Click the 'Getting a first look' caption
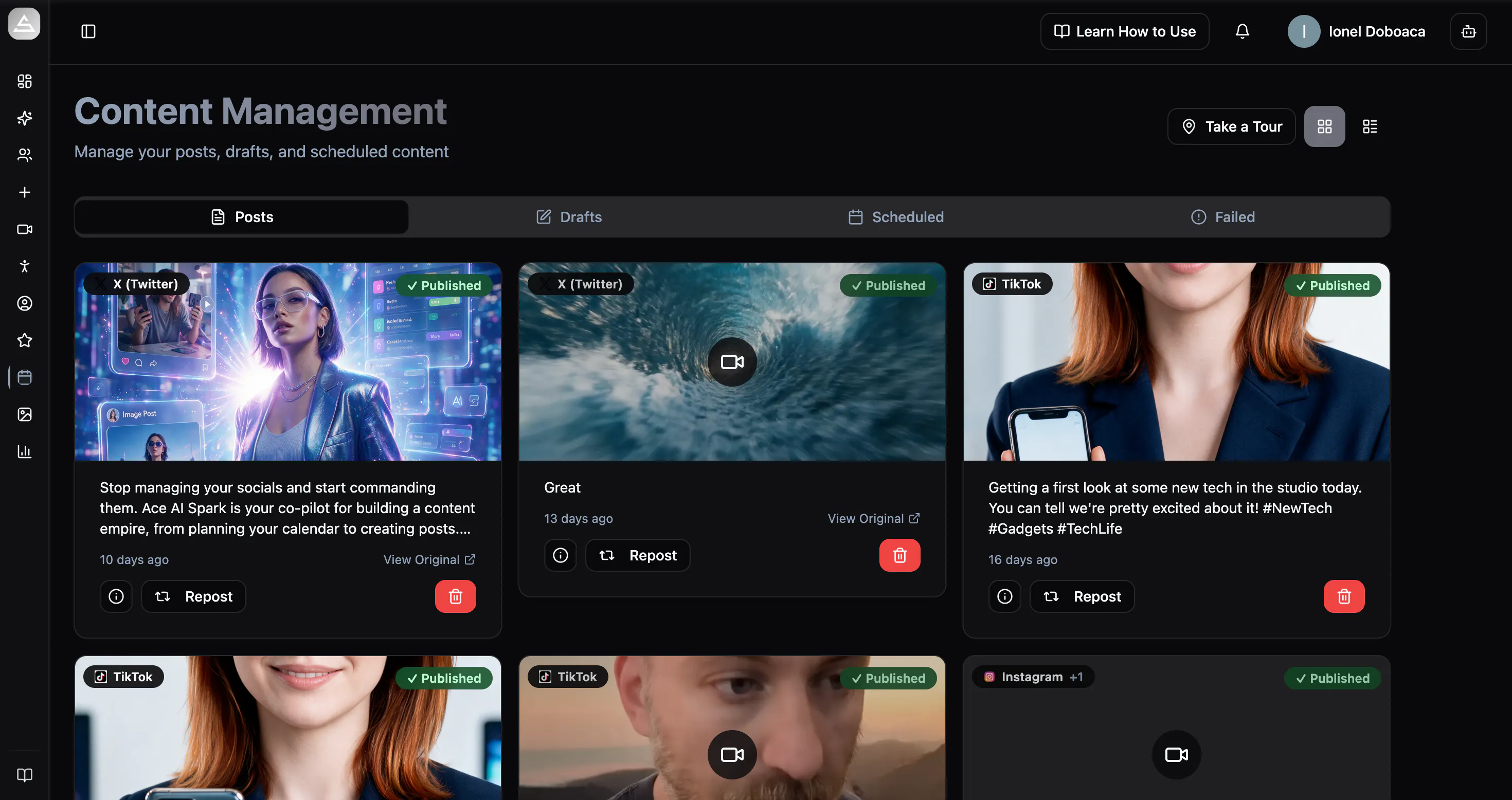Viewport: 1512px width, 800px height. (x=1175, y=507)
